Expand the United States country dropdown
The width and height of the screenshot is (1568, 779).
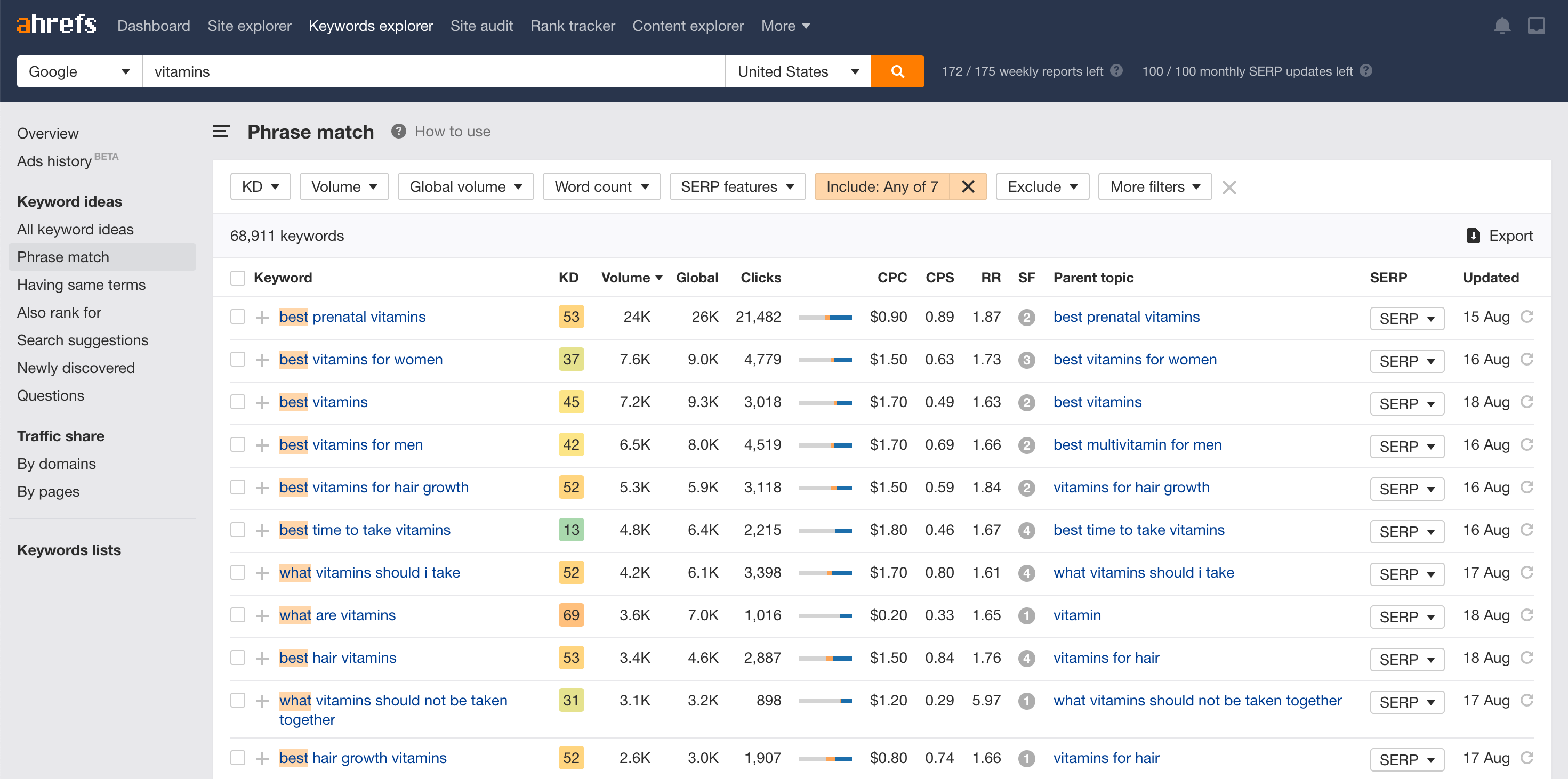tap(798, 71)
